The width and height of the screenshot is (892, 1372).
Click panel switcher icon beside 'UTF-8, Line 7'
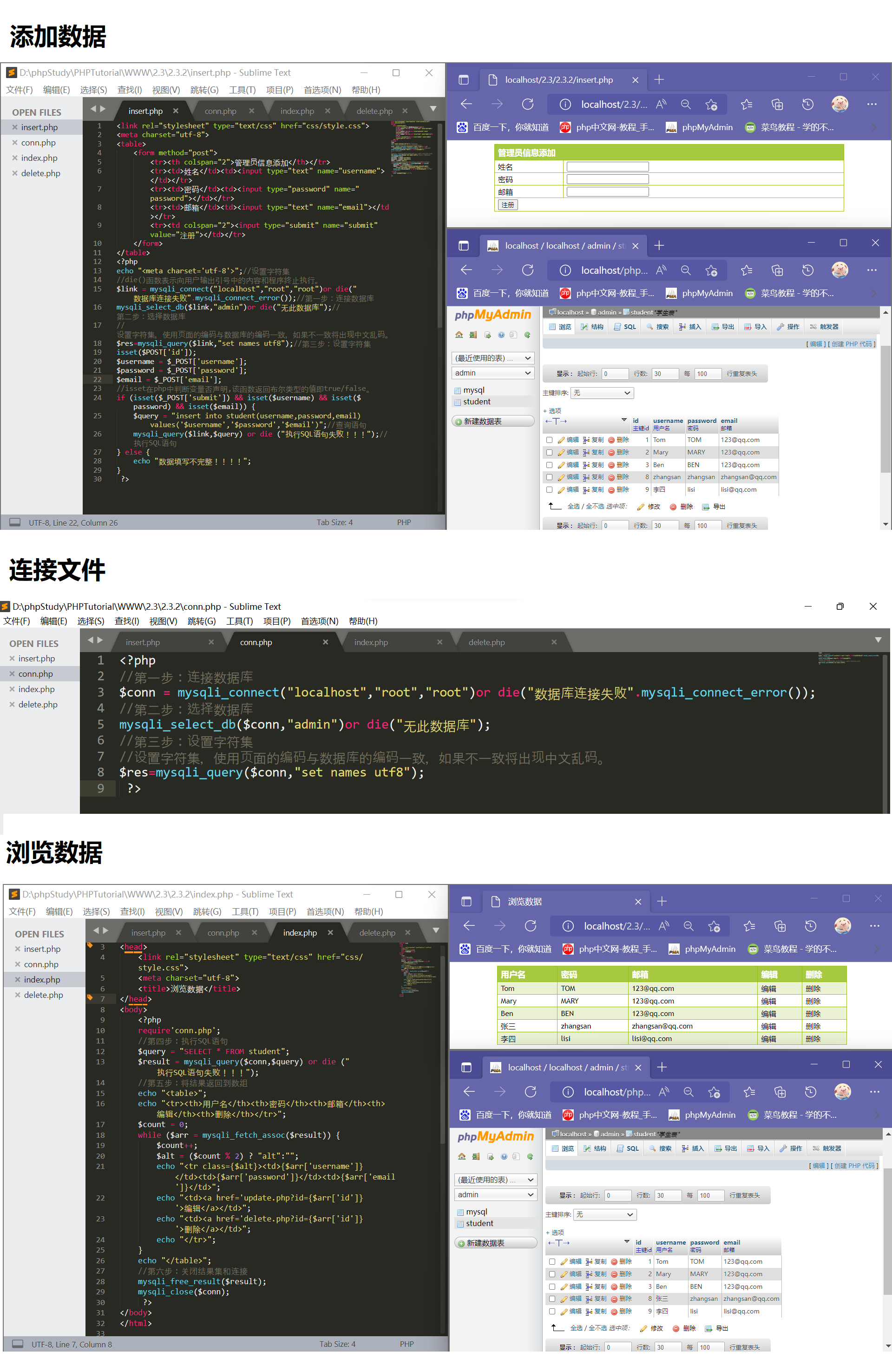[18, 1344]
